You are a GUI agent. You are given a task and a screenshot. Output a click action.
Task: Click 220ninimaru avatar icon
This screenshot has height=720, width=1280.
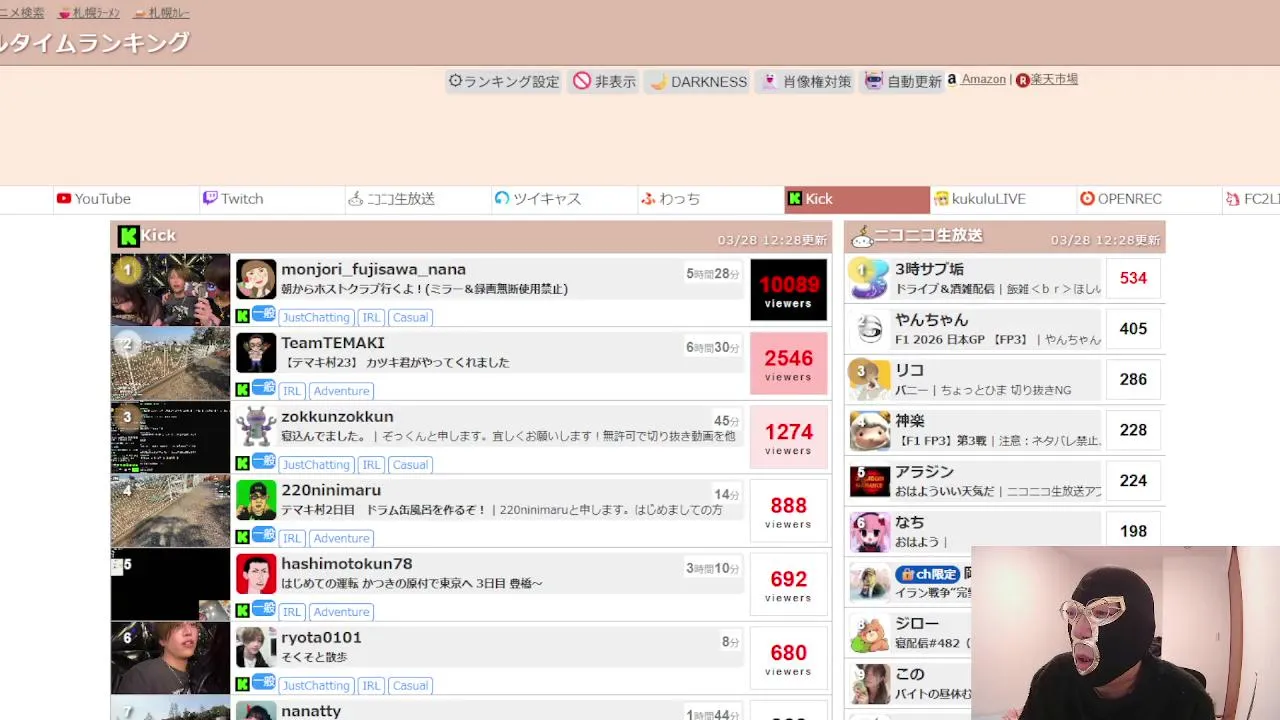point(256,500)
